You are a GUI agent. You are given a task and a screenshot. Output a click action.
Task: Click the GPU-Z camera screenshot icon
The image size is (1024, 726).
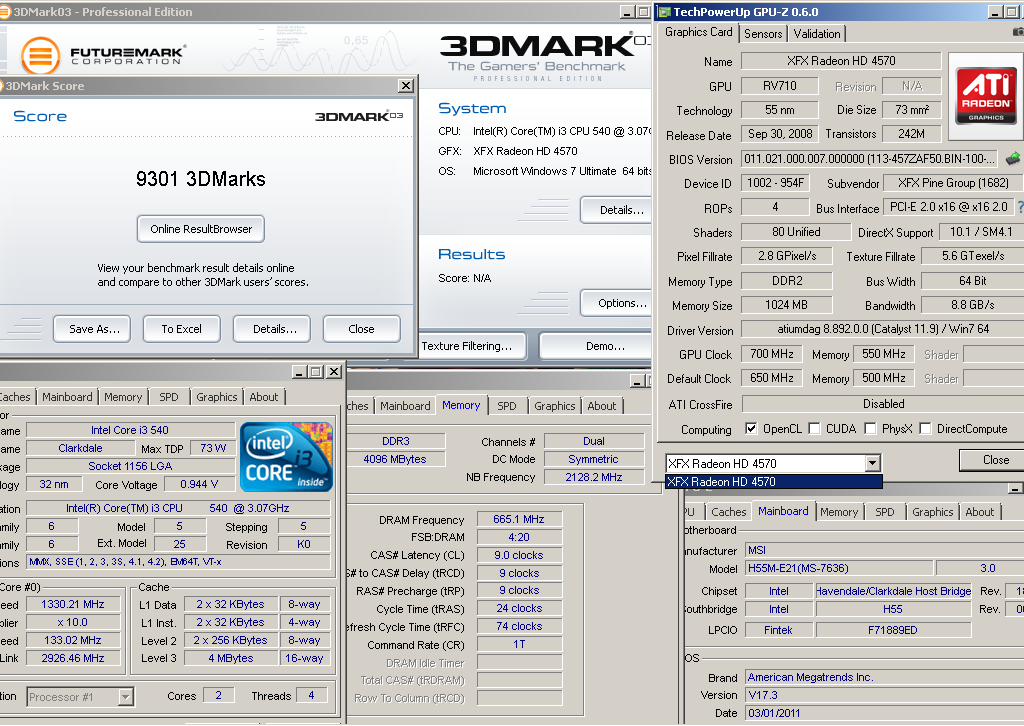(1018, 31)
